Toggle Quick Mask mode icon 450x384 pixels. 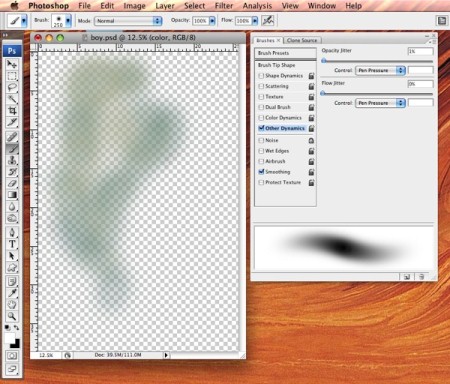pyautogui.click(x=12, y=356)
